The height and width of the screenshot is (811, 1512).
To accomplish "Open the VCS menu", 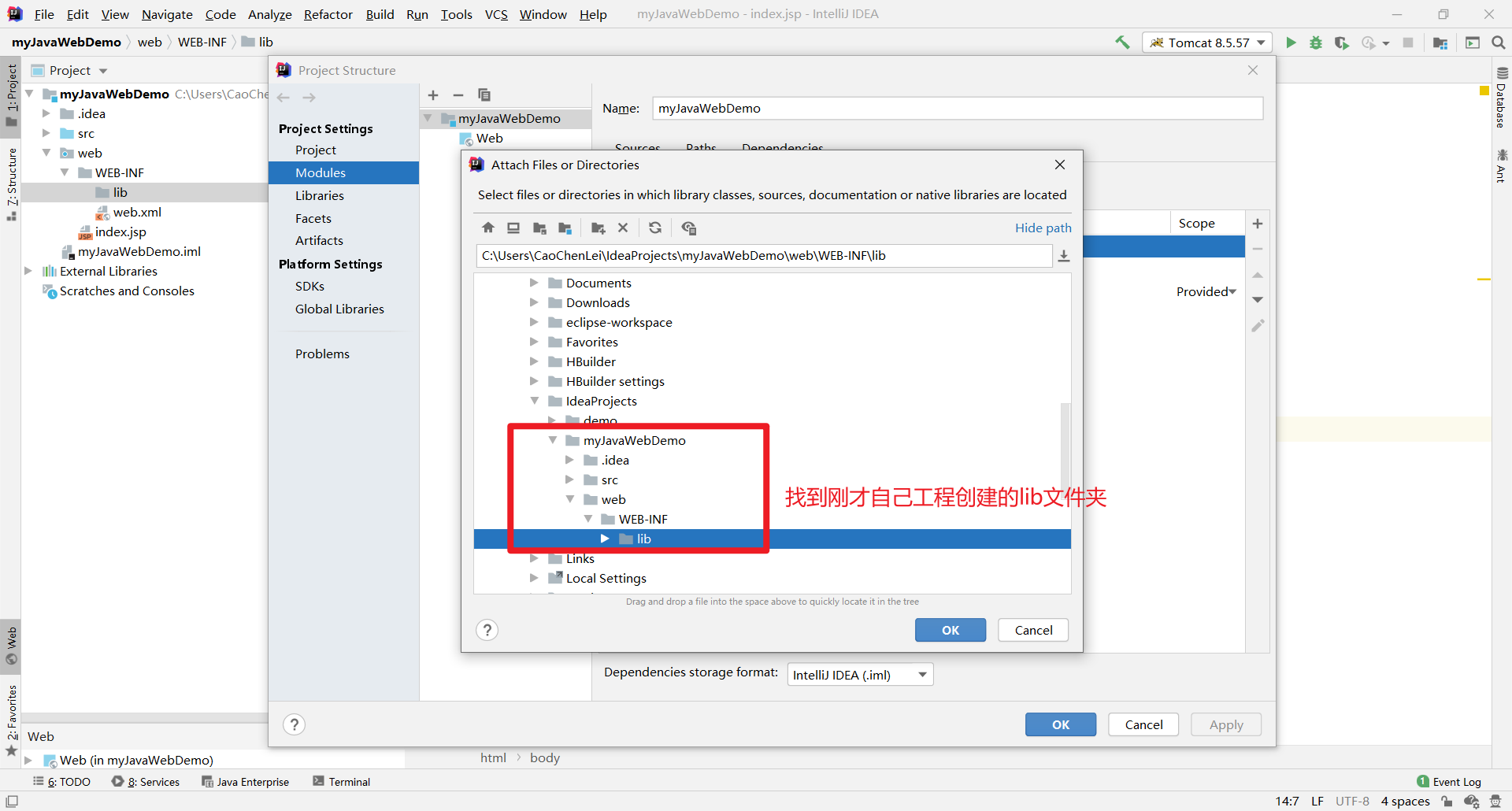I will click(x=496, y=14).
